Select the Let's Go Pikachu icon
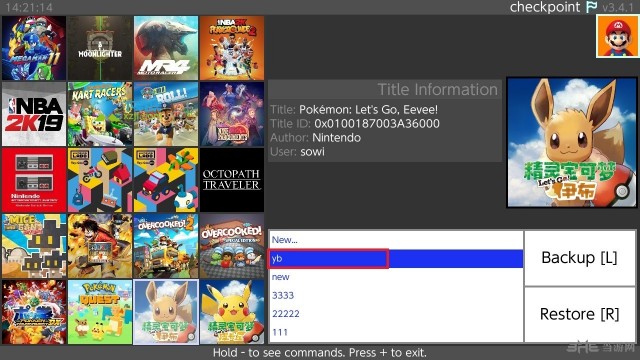 (232, 312)
